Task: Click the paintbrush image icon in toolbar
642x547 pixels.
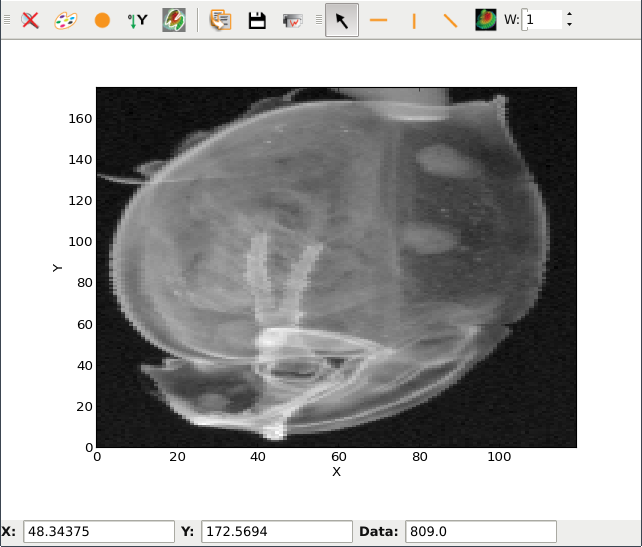Action: pyautogui.click(x=173, y=20)
